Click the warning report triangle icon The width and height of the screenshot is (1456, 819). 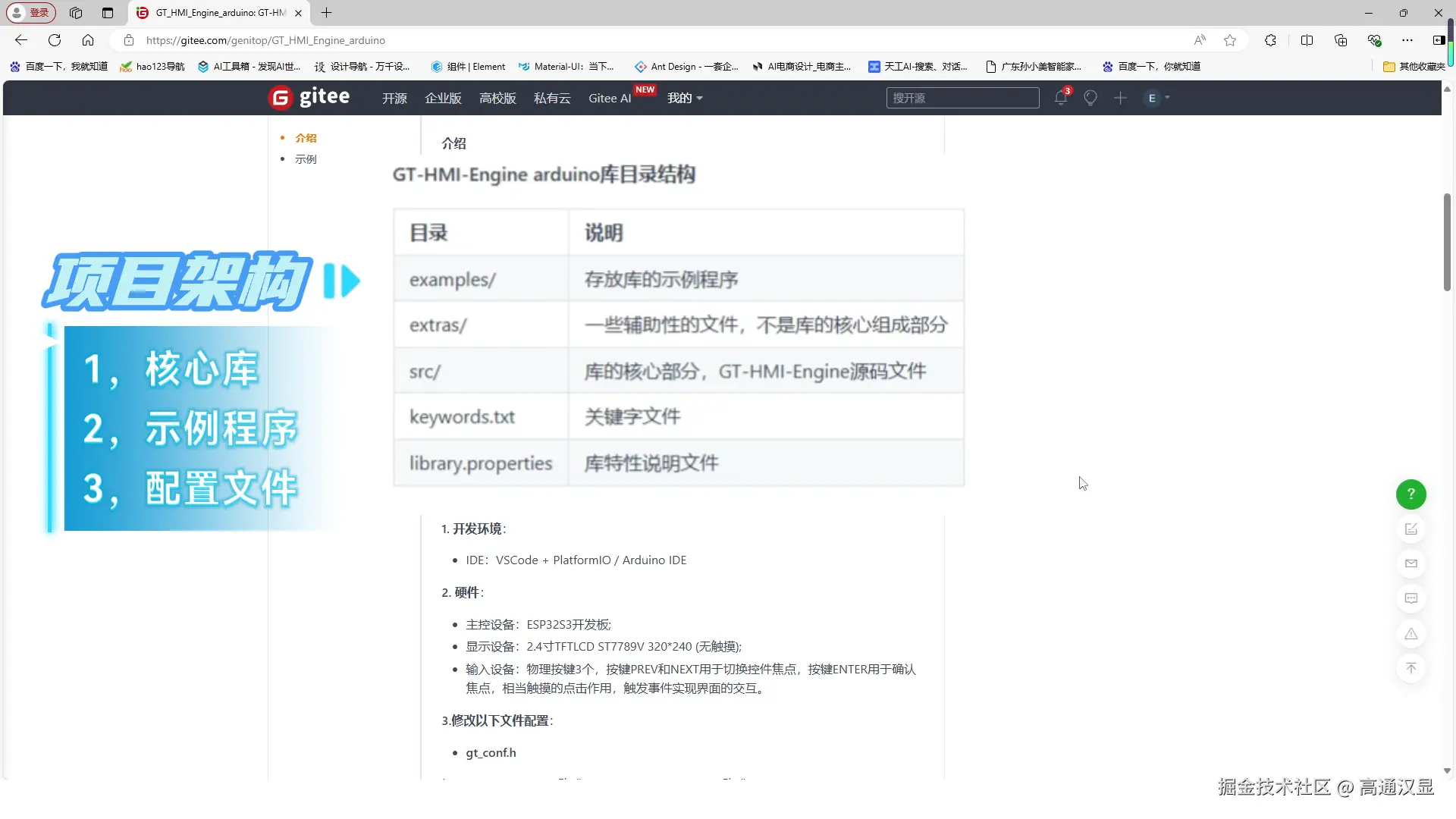pos(1410,634)
